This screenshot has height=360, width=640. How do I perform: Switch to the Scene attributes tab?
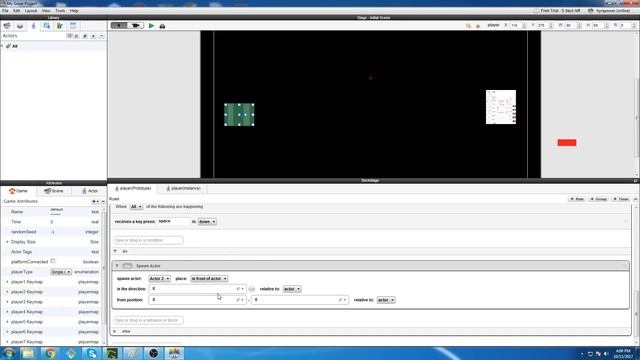[x=53, y=191]
